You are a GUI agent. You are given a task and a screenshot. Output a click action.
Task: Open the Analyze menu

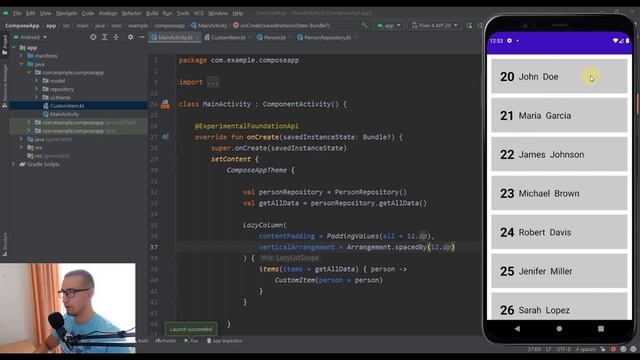pos(108,13)
